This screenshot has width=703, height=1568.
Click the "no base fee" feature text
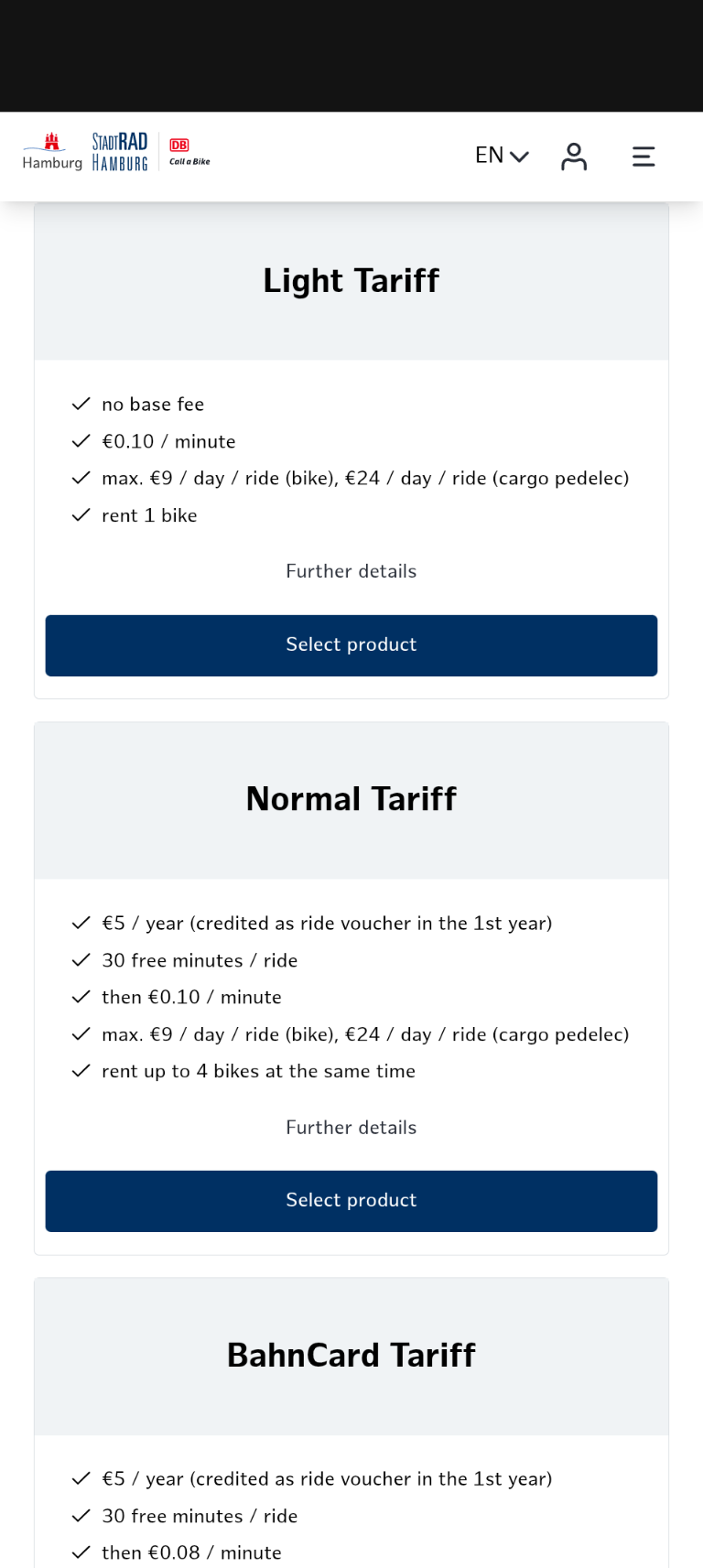tap(153, 405)
